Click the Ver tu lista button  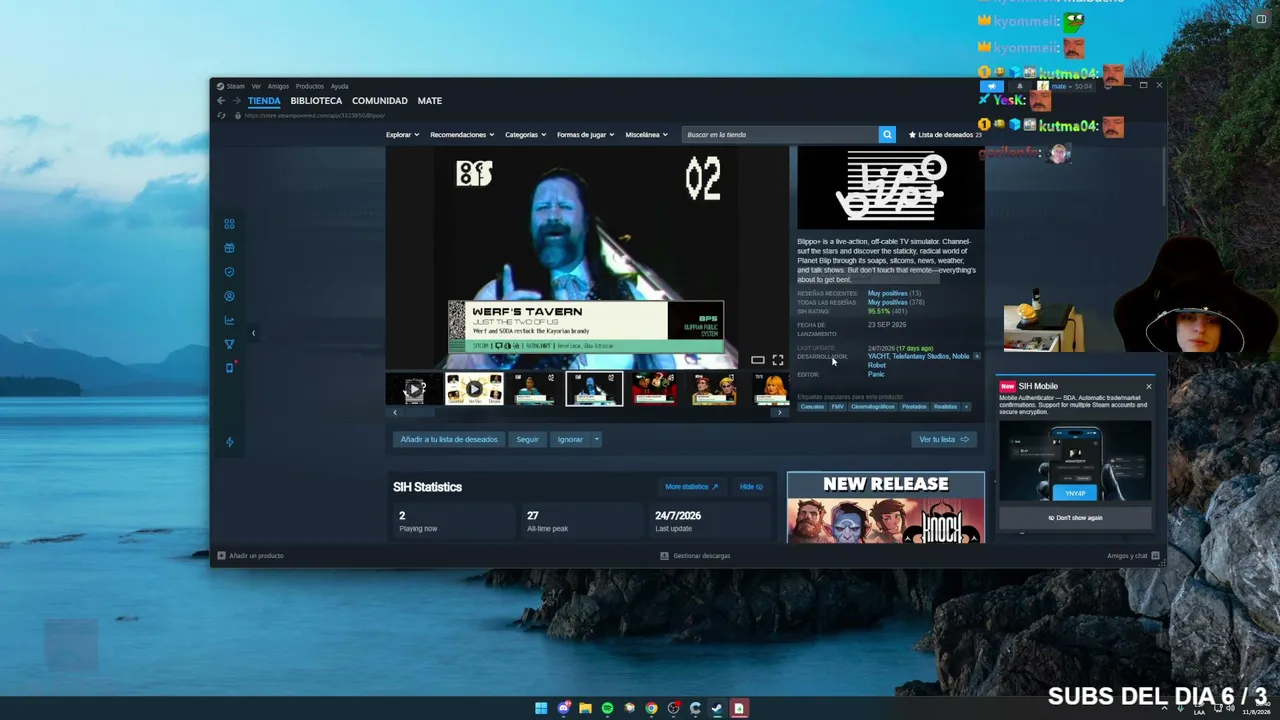point(945,439)
